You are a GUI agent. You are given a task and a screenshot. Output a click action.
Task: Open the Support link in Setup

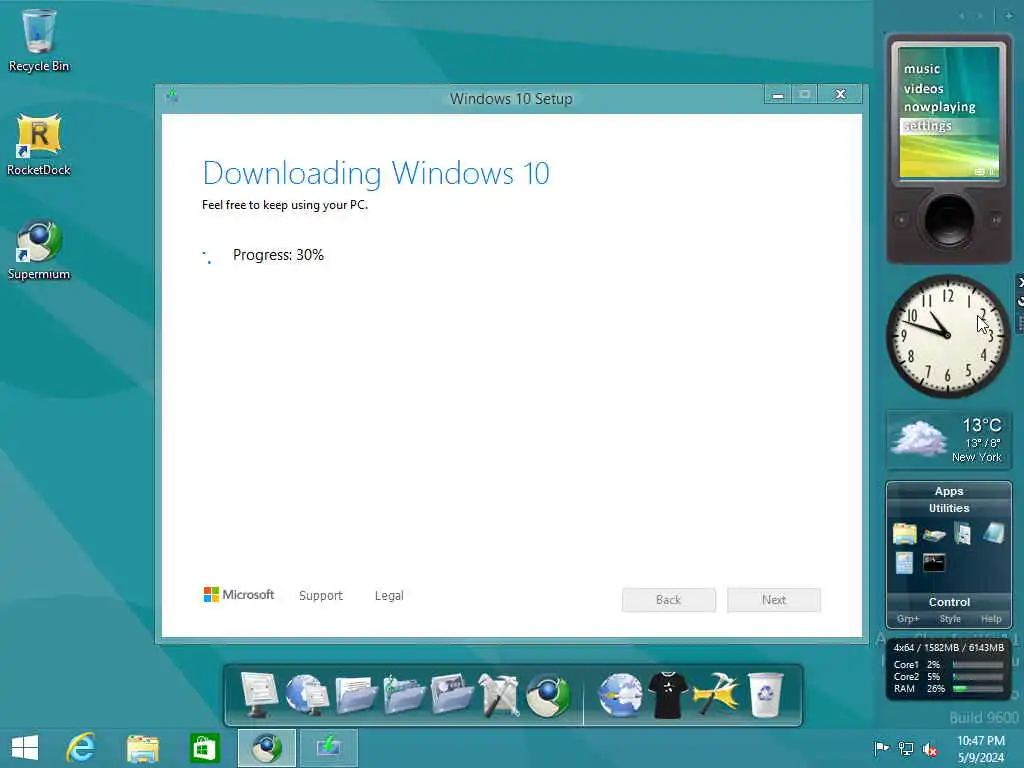[321, 596]
